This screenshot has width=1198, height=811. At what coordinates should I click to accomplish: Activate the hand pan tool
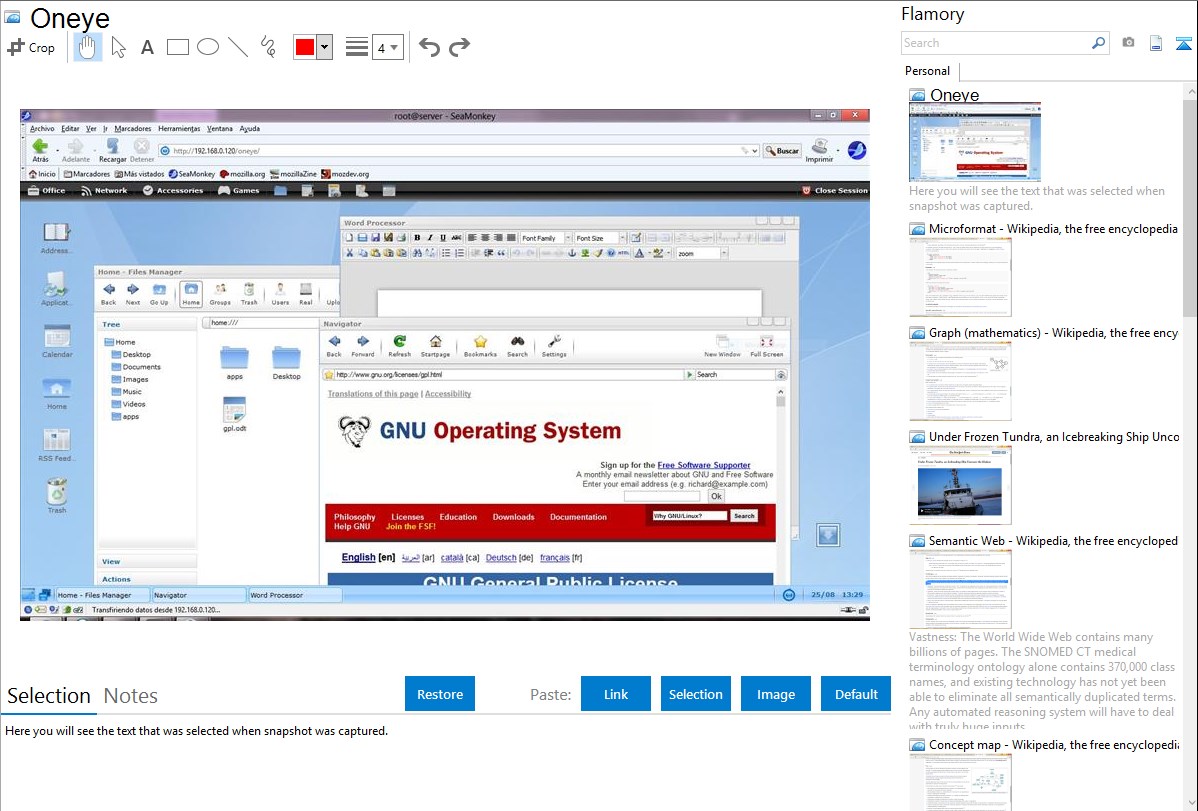[x=87, y=47]
